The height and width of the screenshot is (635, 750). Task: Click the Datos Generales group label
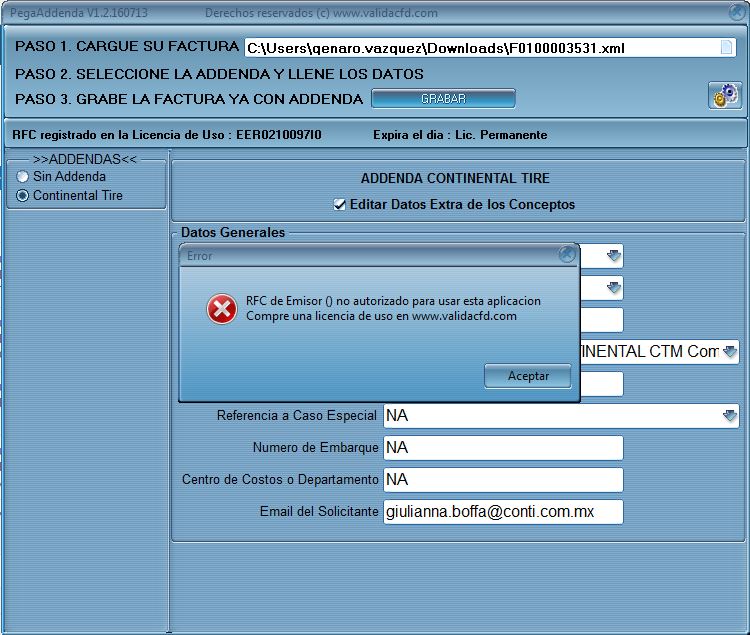(233, 232)
